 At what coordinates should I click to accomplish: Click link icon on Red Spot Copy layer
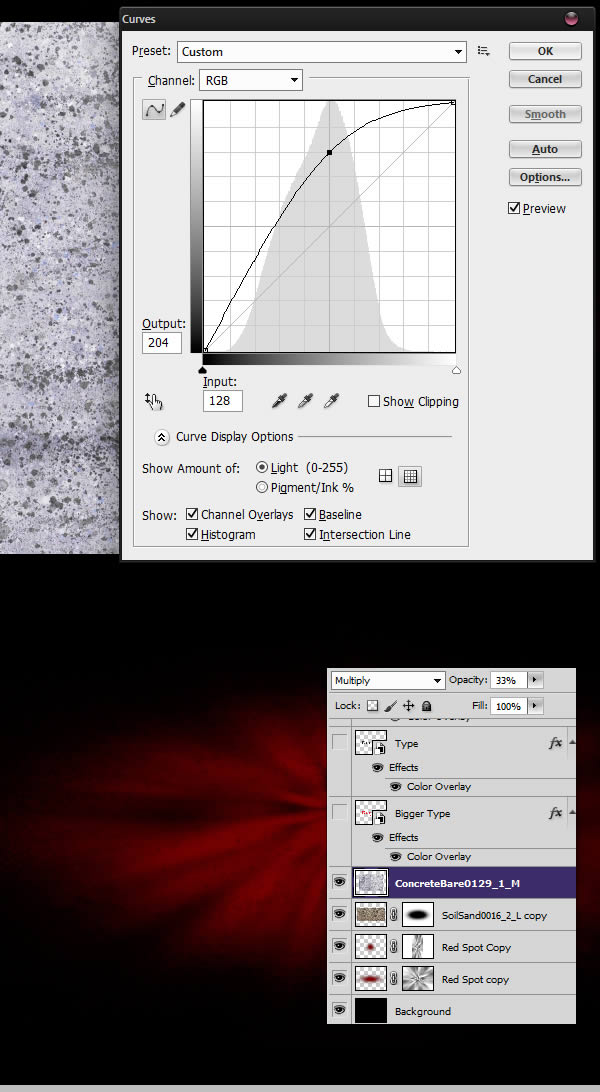[394, 947]
